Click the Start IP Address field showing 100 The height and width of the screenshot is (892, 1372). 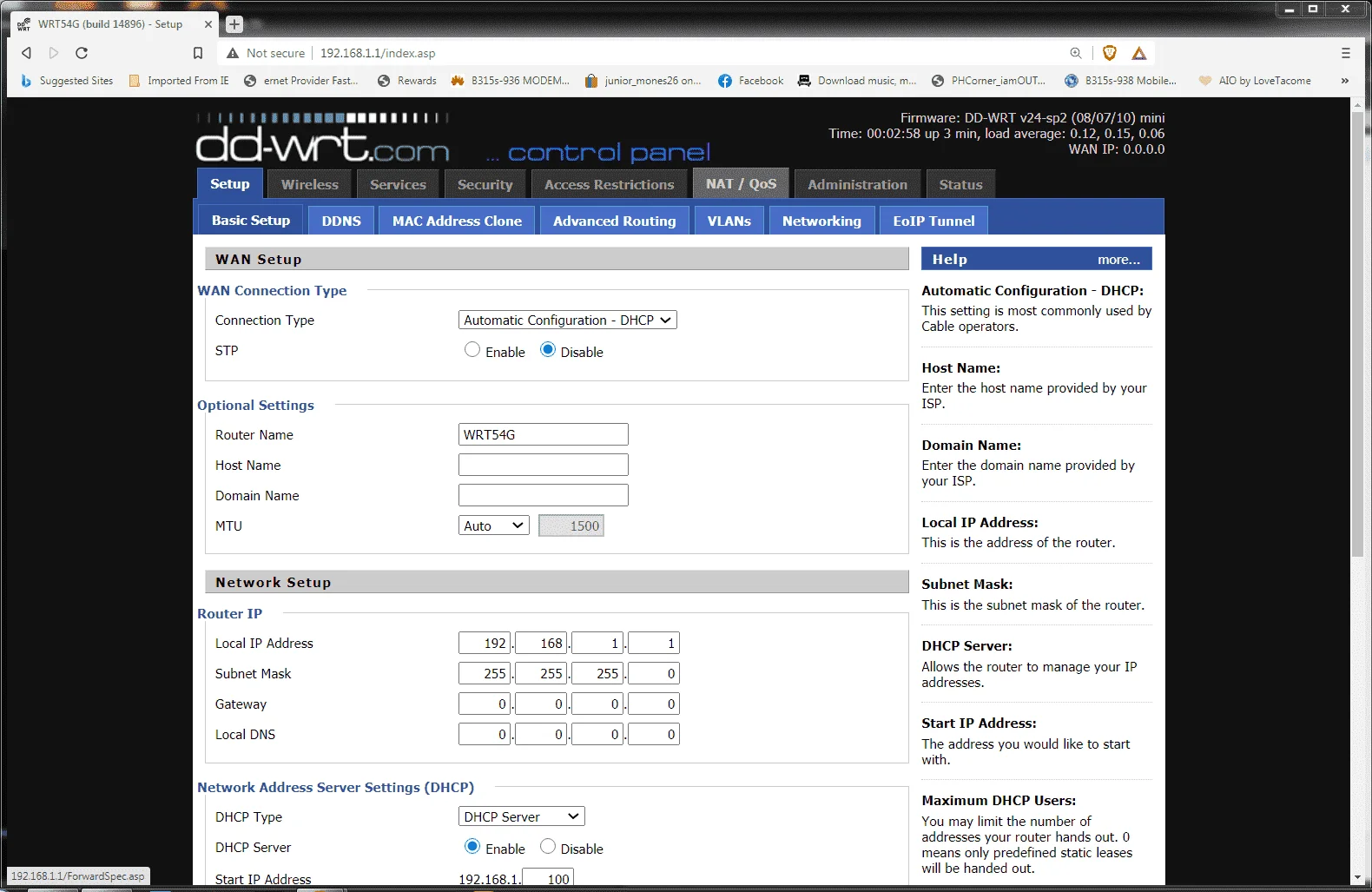(548, 879)
